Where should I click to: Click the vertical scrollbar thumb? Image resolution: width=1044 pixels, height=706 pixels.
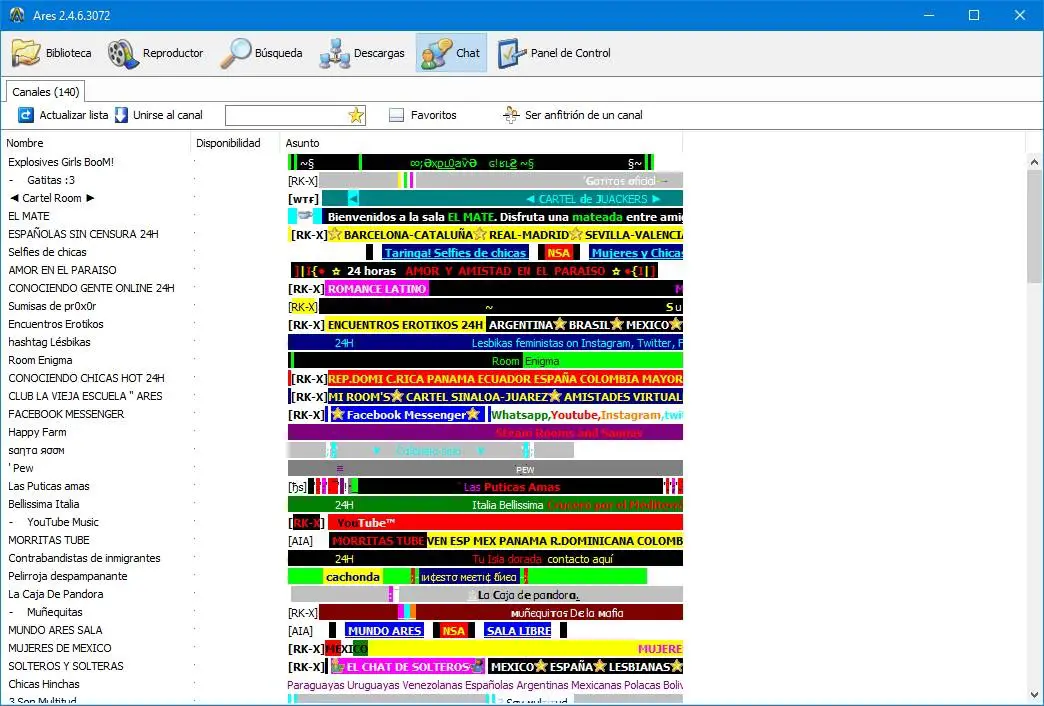pos(1034,226)
